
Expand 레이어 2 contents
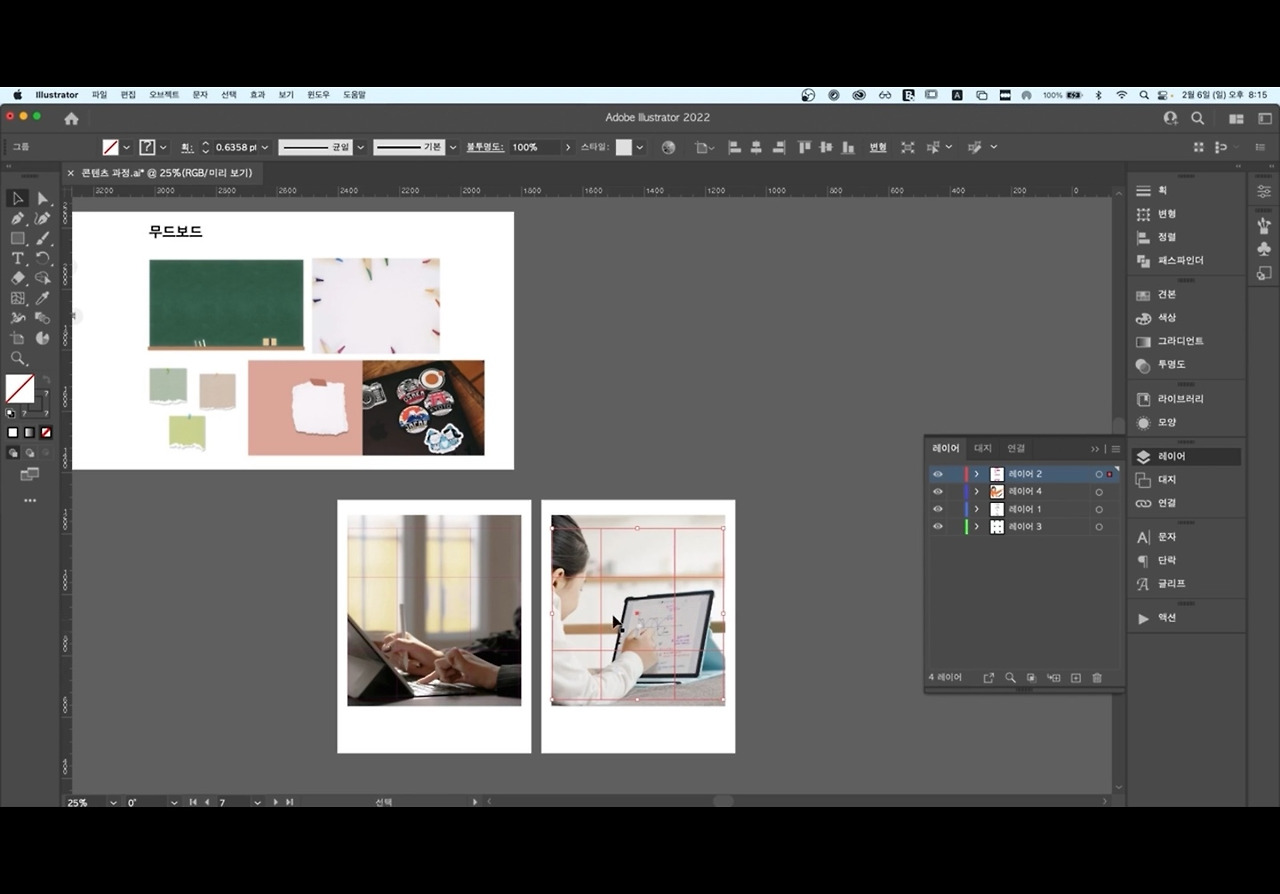[x=977, y=474]
